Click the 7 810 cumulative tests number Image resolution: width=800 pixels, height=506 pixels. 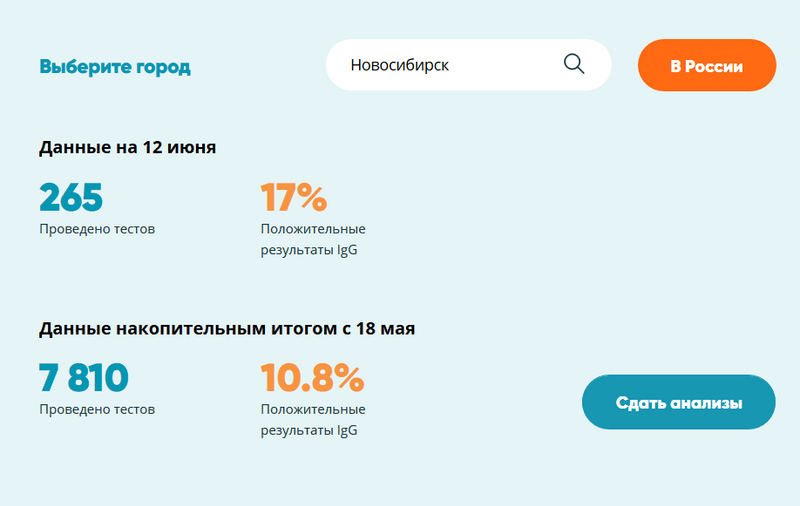(x=84, y=377)
